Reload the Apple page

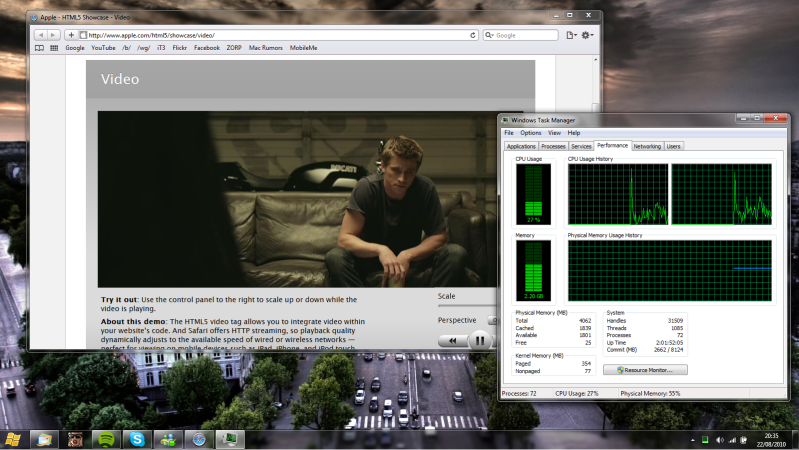[x=472, y=35]
